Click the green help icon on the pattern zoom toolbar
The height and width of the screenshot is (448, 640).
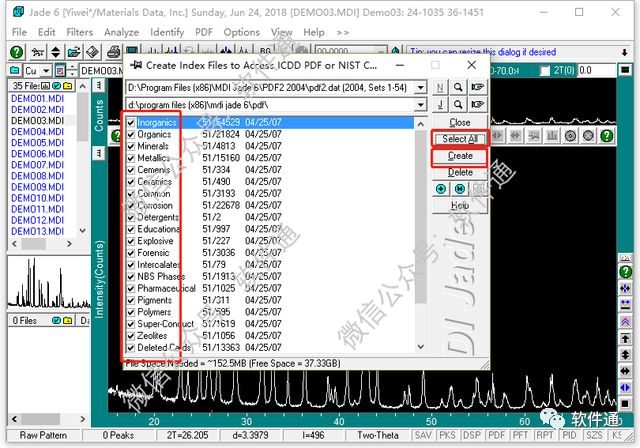click(x=607, y=136)
